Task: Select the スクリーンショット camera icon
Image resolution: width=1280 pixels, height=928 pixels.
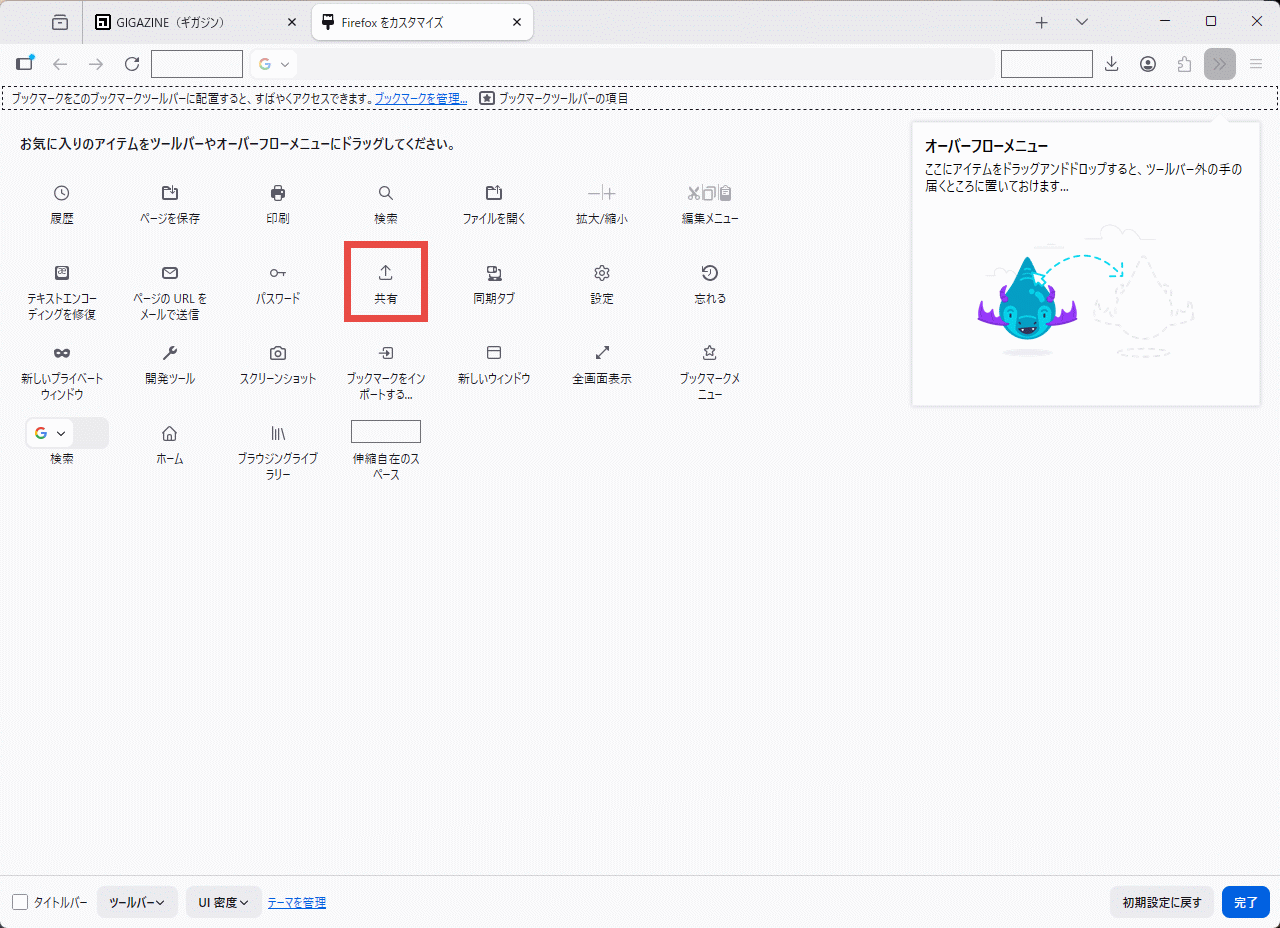Action: pyautogui.click(x=278, y=353)
